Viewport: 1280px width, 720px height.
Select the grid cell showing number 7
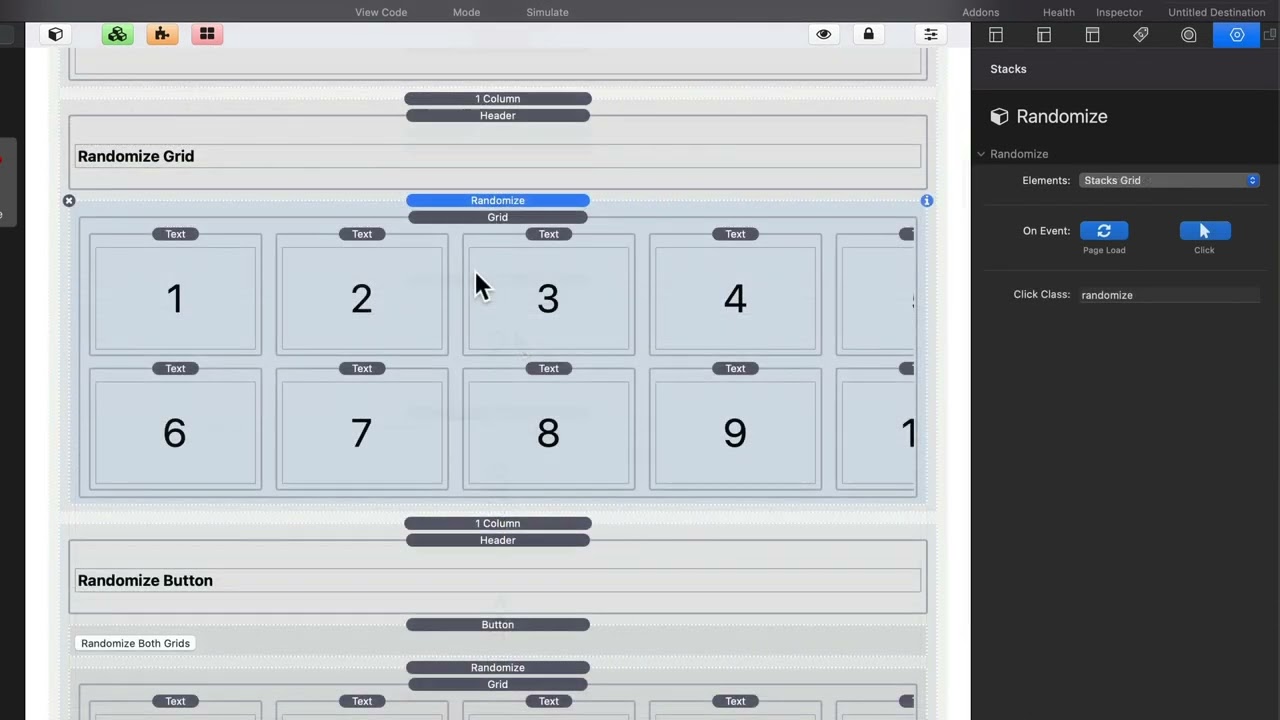[362, 433]
